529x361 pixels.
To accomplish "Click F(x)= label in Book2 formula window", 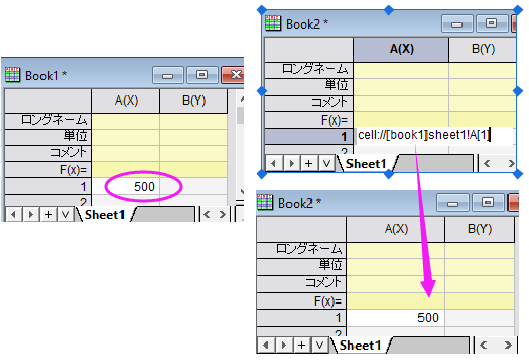I will [x=308, y=119].
